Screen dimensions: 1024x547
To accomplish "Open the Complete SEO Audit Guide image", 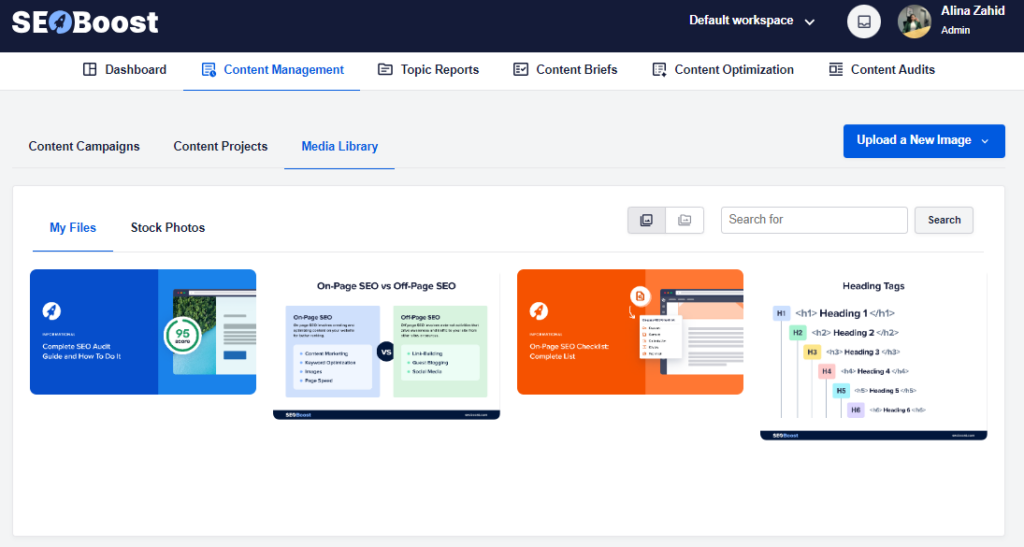I will coord(143,332).
